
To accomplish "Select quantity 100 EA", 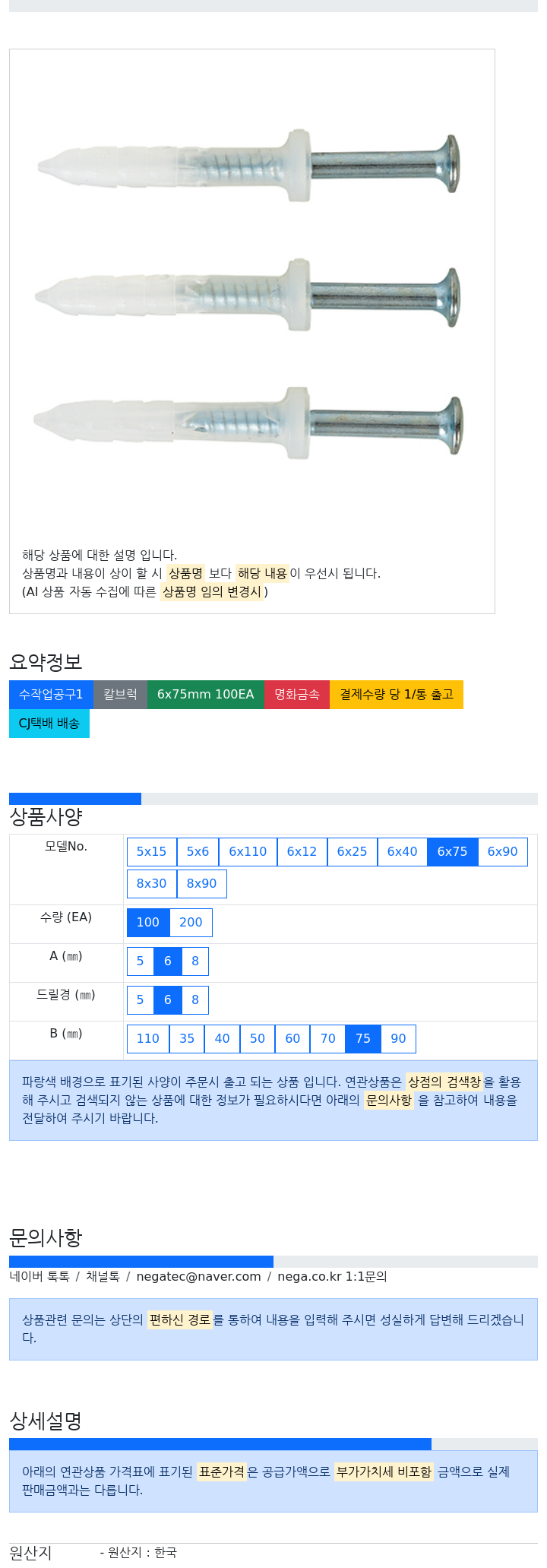I will pos(148,923).
